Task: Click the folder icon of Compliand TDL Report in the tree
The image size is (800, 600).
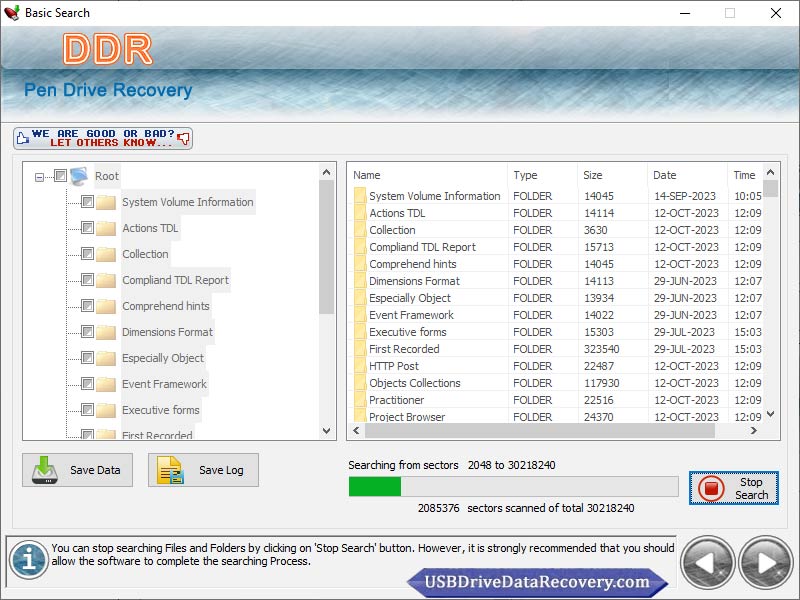Action: (x=106, y=280)
